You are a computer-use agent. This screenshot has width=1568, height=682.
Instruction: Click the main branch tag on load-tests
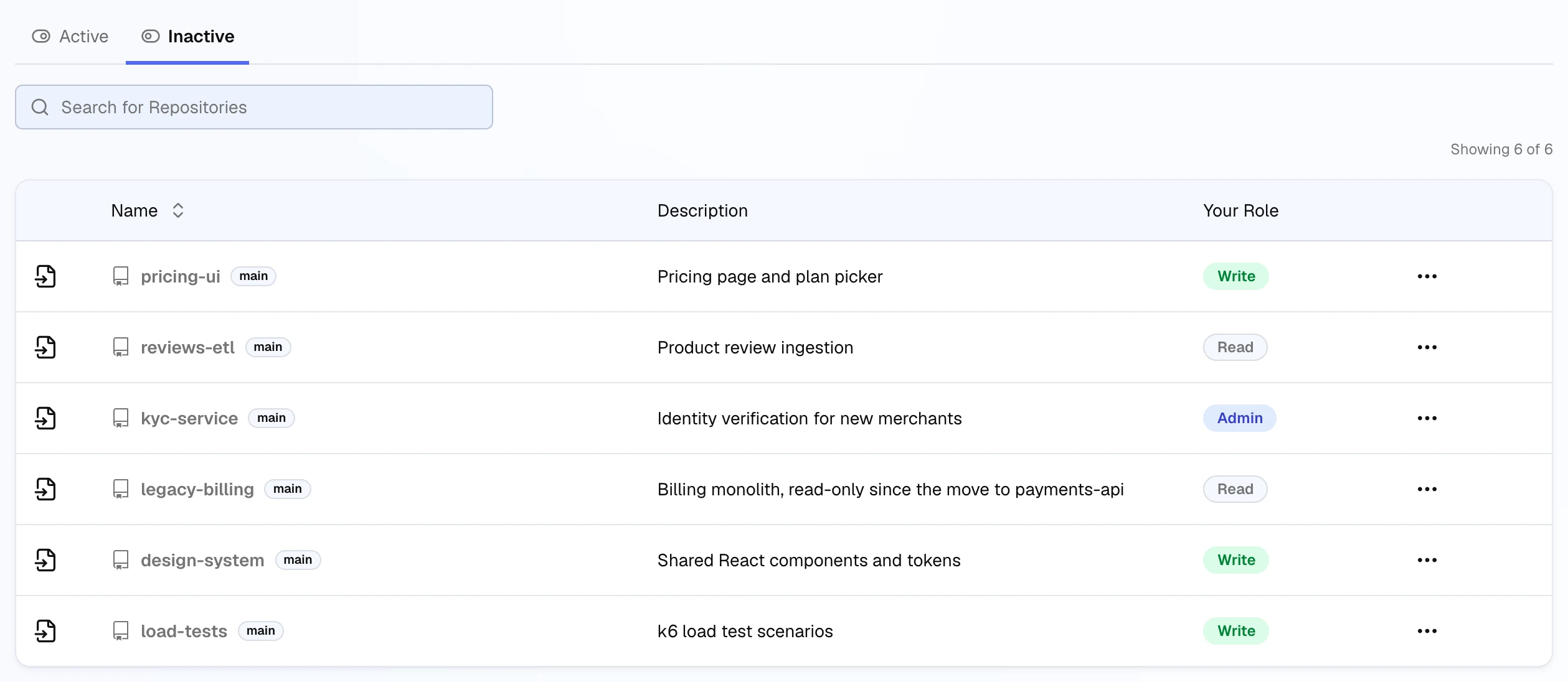(x=261, y=631)
